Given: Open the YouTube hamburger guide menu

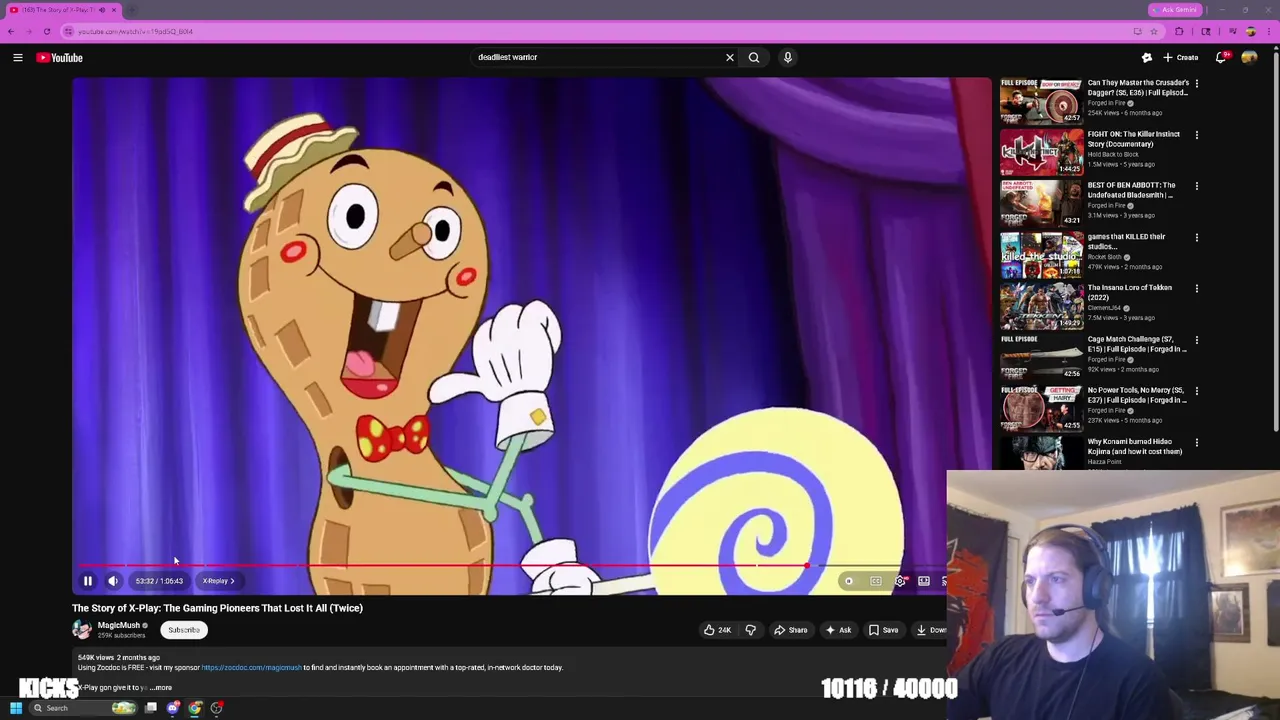Looking at the screenshot, I should point(18,58).
